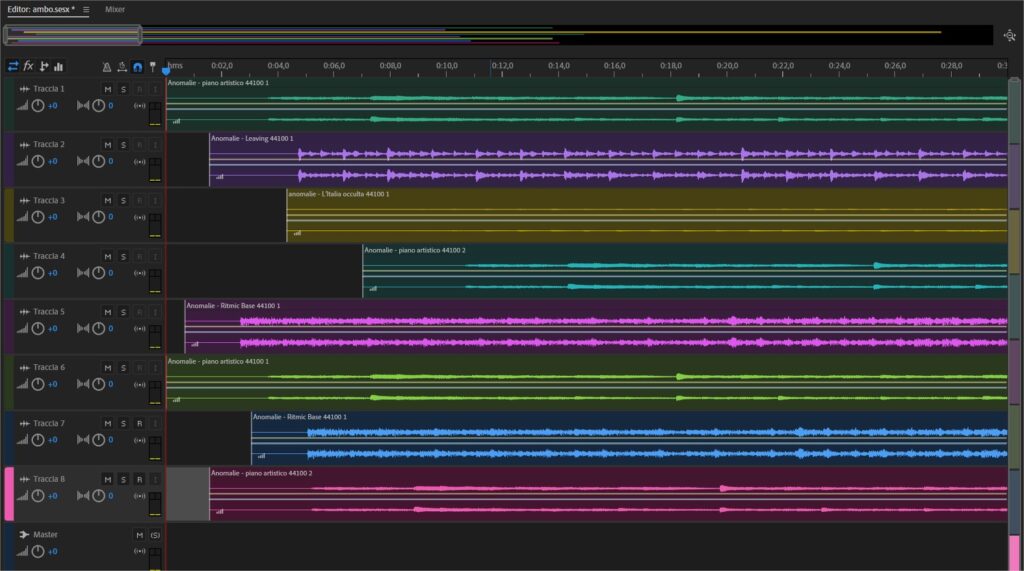The image size is (1024, 571).
Task: Show the EQ track controls
Action: tap(59, 66)
